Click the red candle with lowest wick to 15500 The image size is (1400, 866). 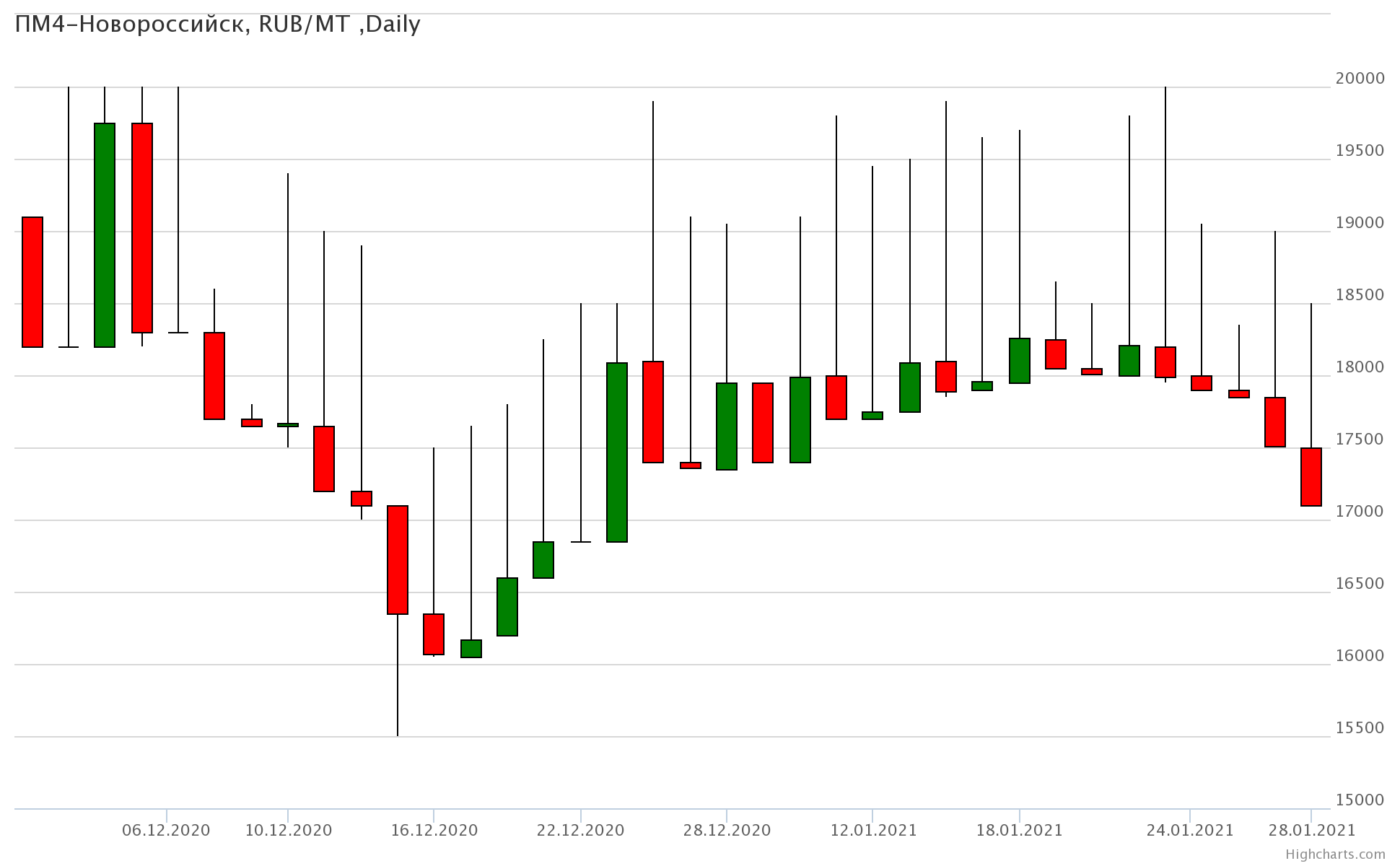[398, 560]
